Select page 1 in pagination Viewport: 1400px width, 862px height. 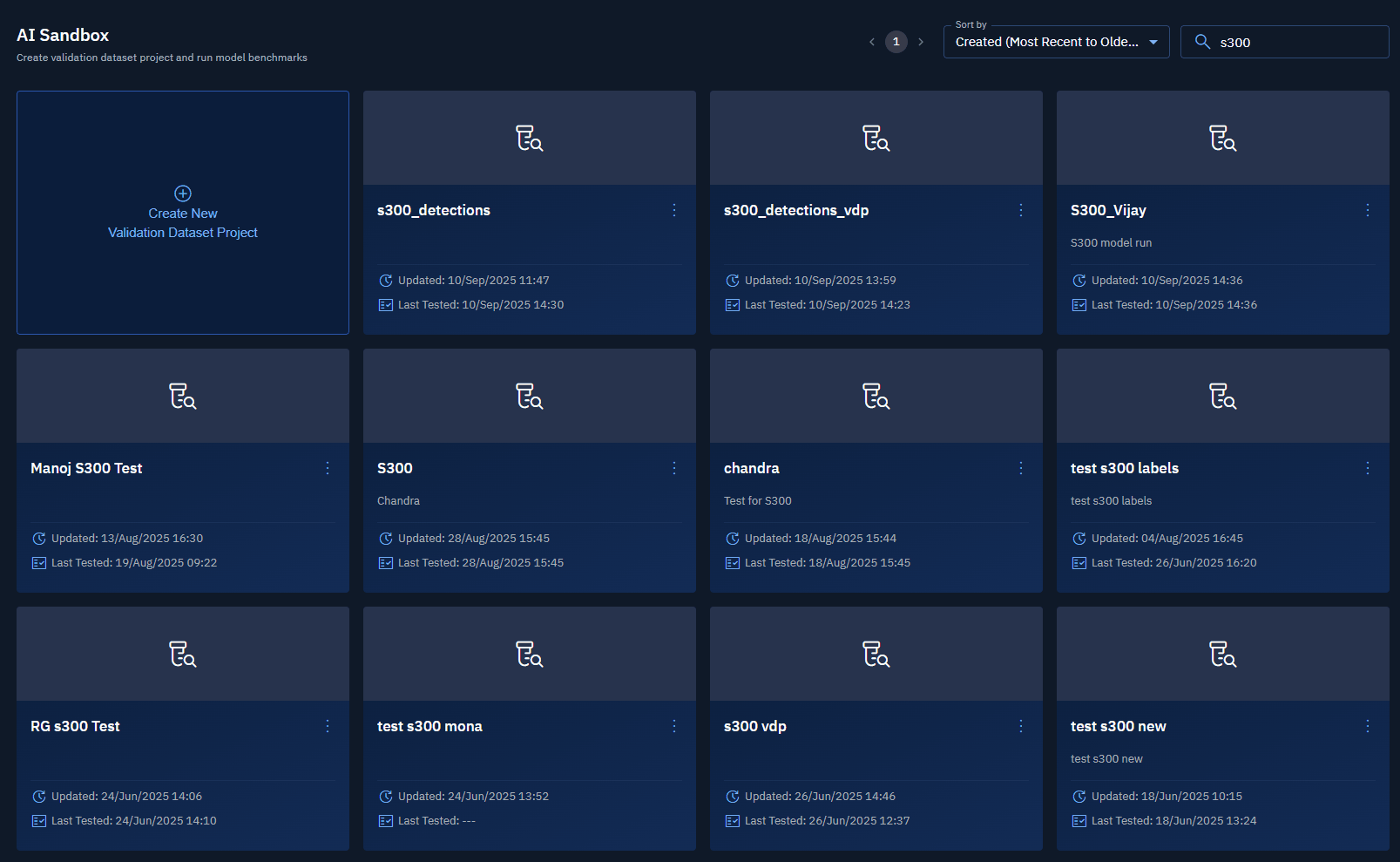tap(896, 42)
